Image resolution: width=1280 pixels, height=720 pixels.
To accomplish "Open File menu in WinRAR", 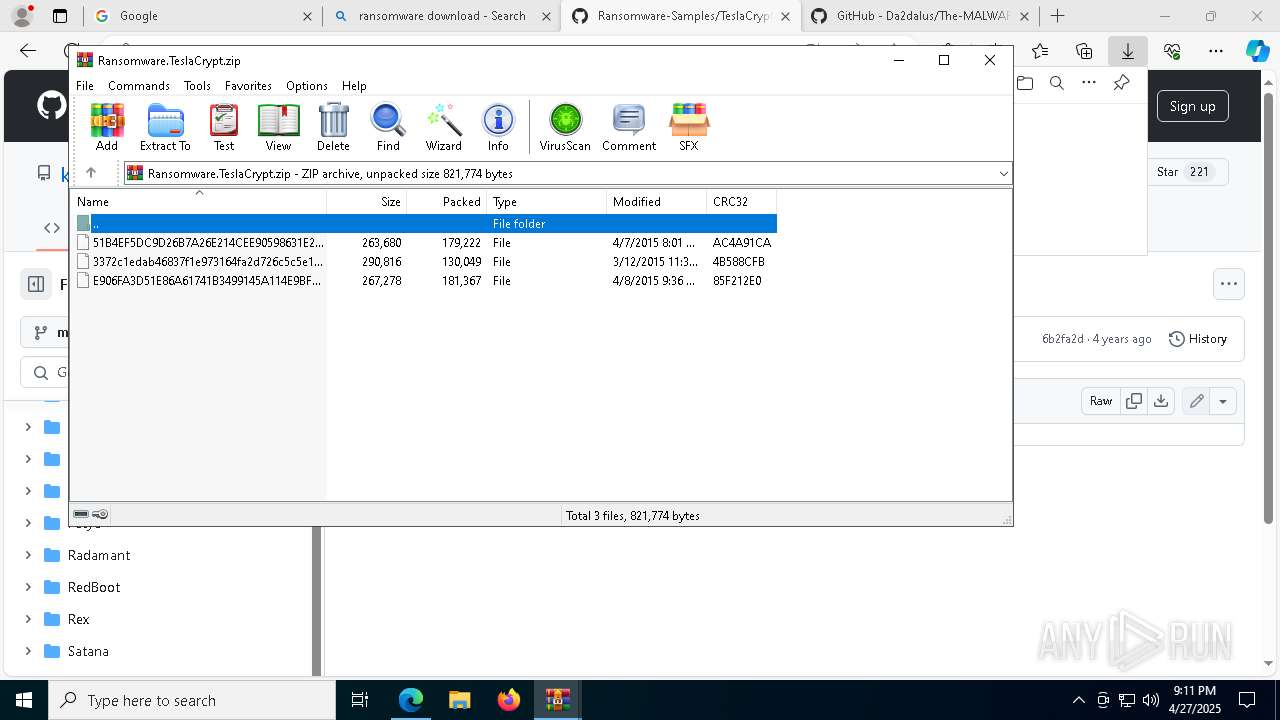I will (85, 86).
